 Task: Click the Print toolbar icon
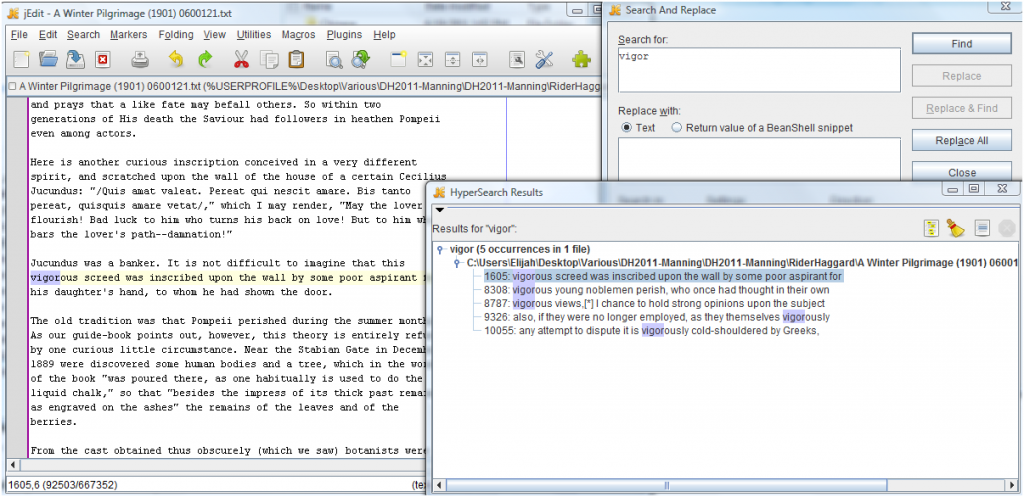tap(140, 60)
